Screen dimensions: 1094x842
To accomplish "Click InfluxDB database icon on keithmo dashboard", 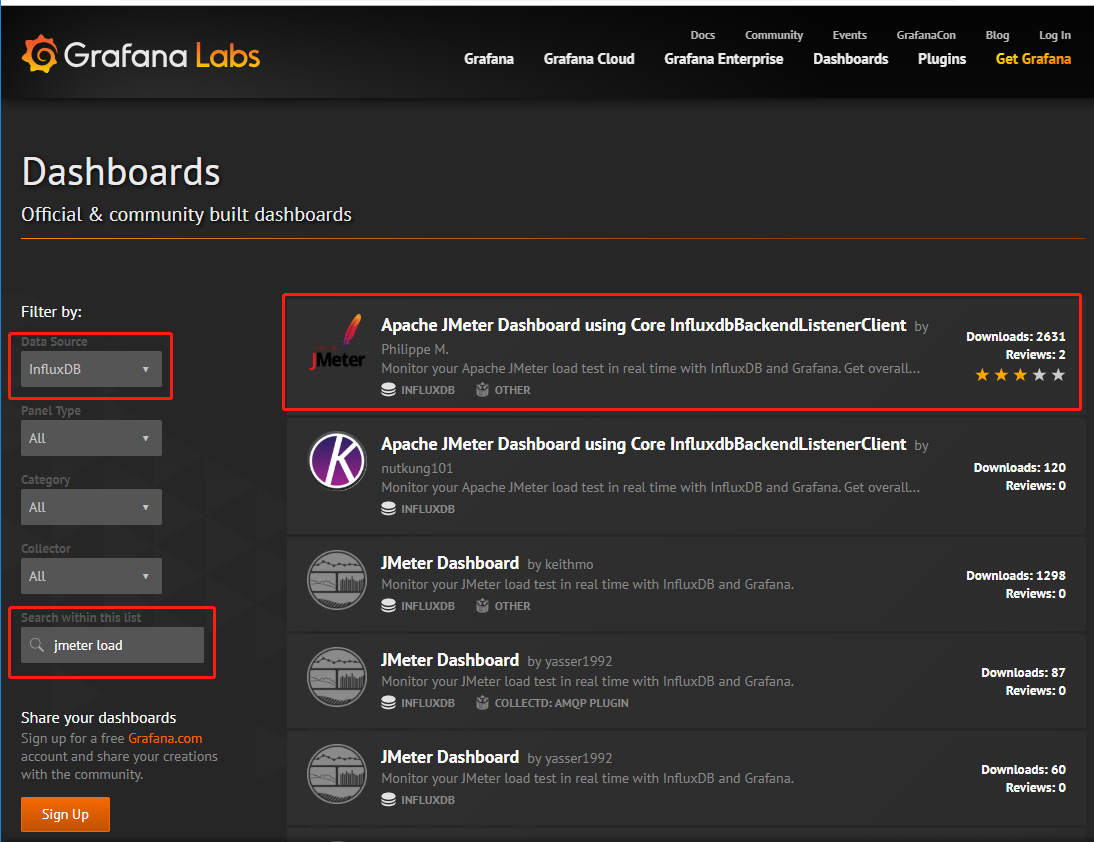I will [x=389, y=606].
